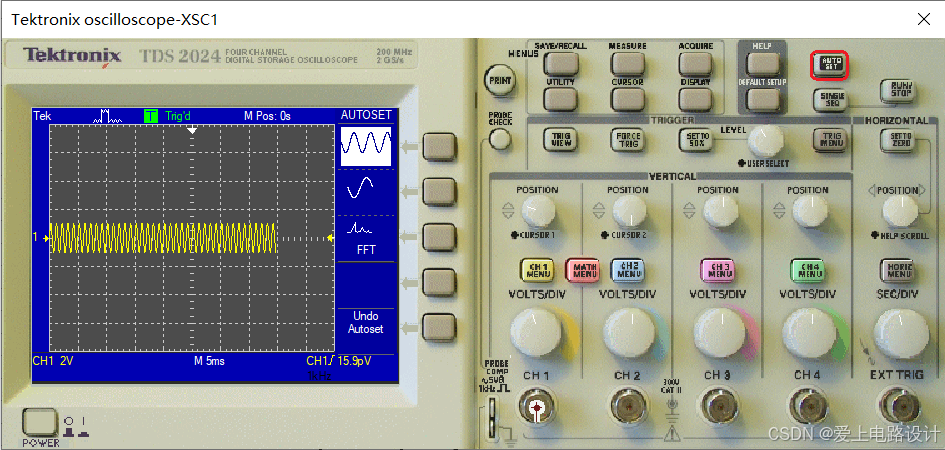Image resolution: width=945 pixels, height=450 pixels.
Task: Click the SET TO ZERO horizontal button
Action: tap(900, 140)
